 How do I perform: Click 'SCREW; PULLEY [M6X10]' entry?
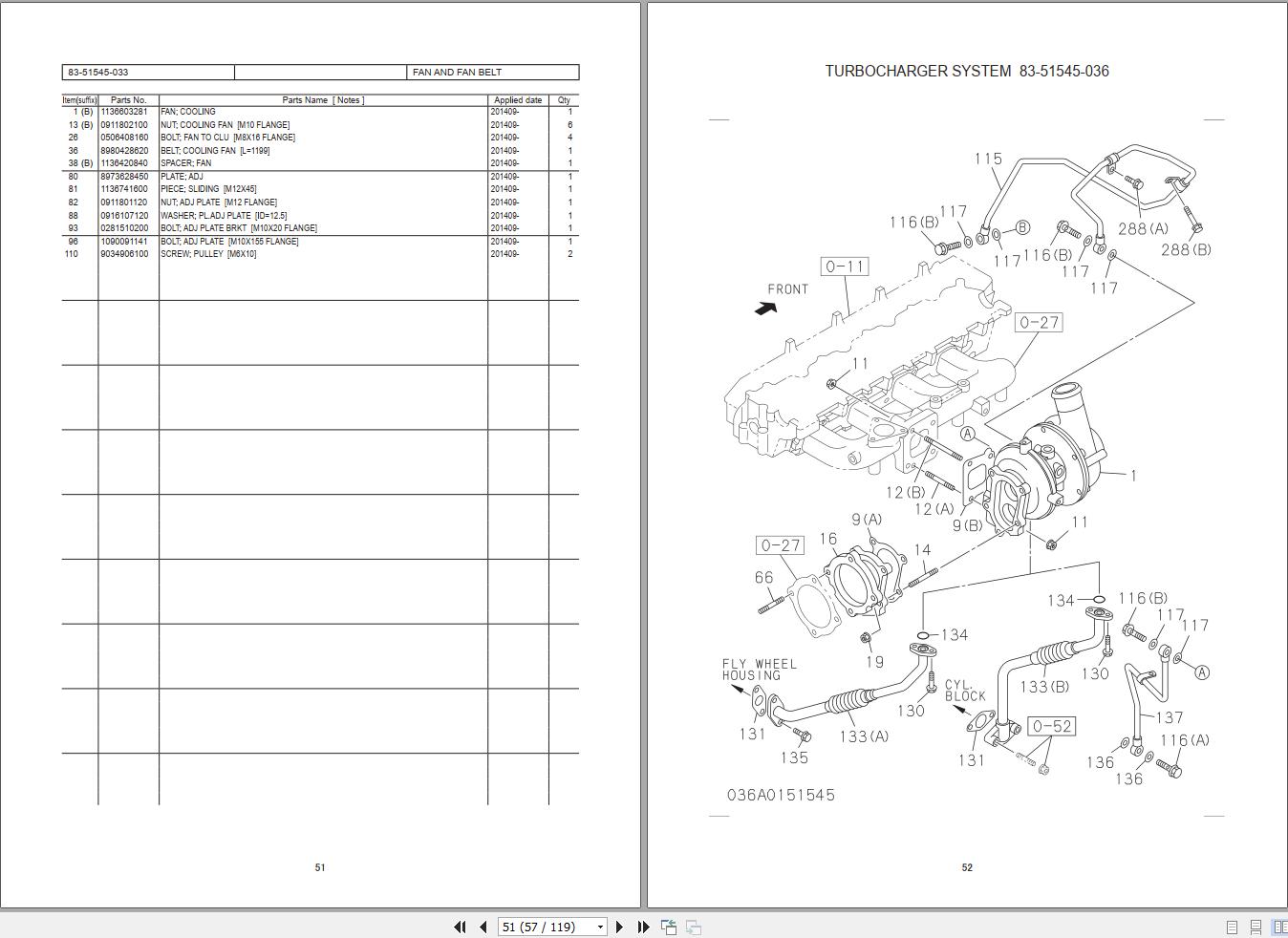pyautogui.click(x=208, y=254)
